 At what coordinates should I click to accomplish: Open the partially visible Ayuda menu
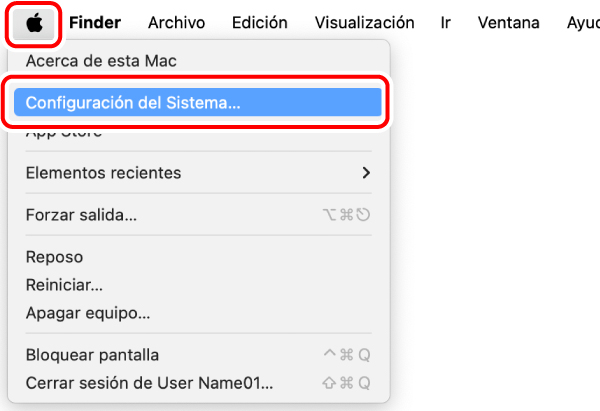point(582,22)
